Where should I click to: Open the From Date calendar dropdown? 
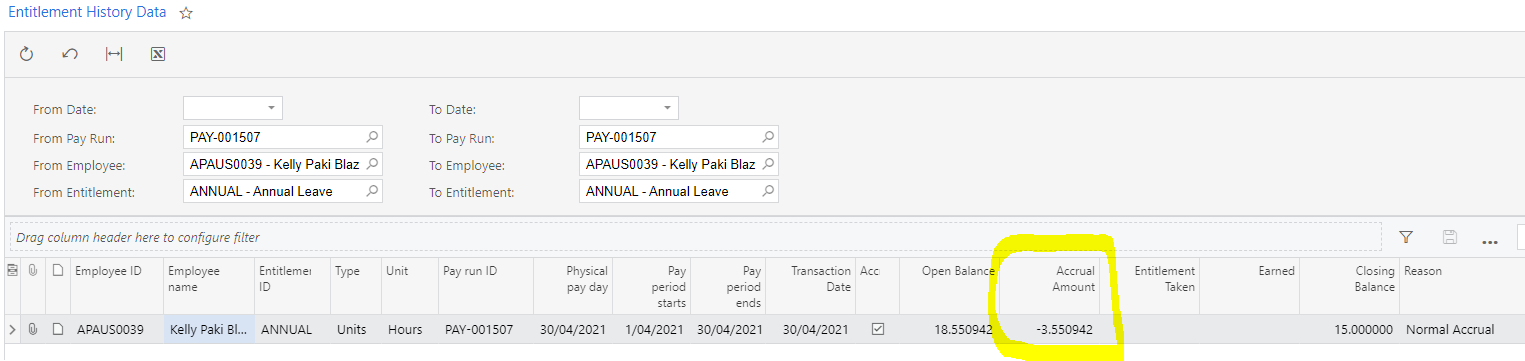pos(270,108)
